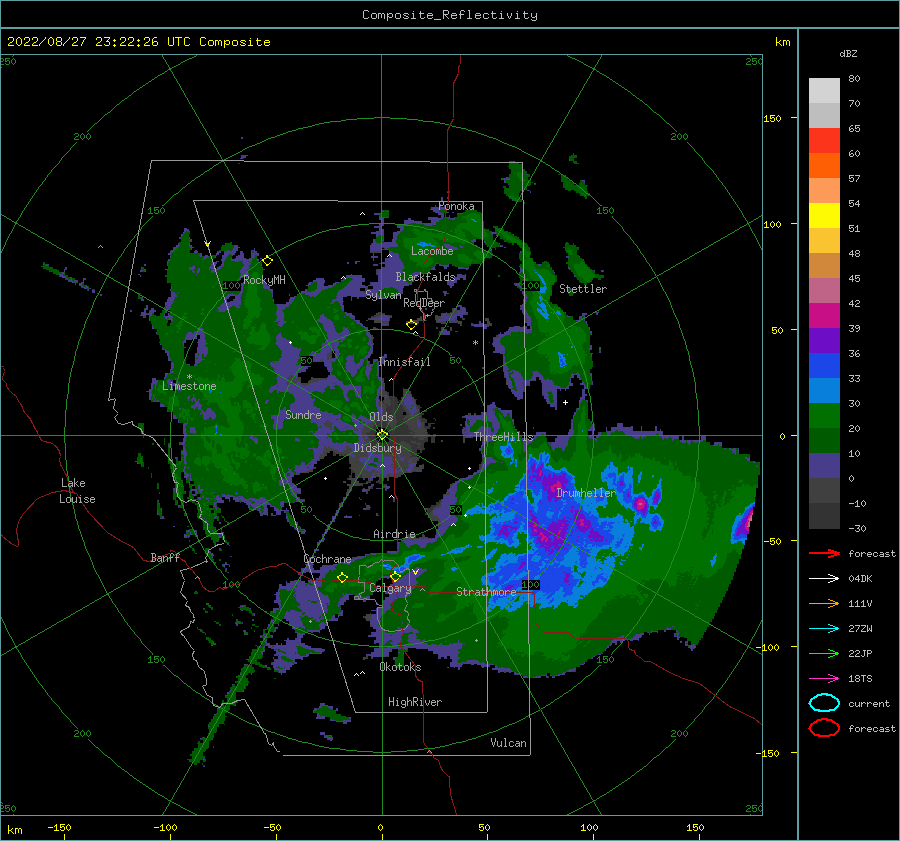Screen dimensions: 900x841
Task: Click the yellow marker near RockyMH
Action: [x=267, y=261]
